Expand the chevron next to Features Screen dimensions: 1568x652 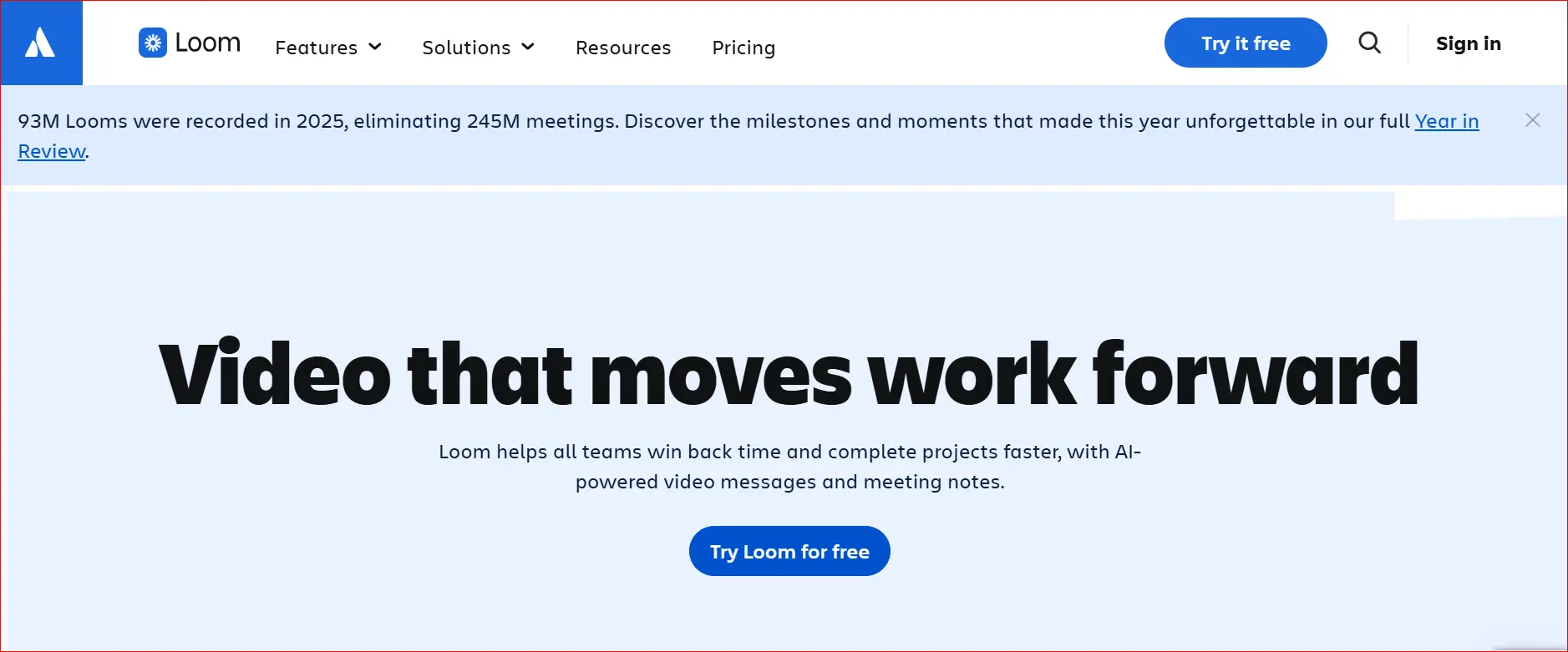pos(375,47)
